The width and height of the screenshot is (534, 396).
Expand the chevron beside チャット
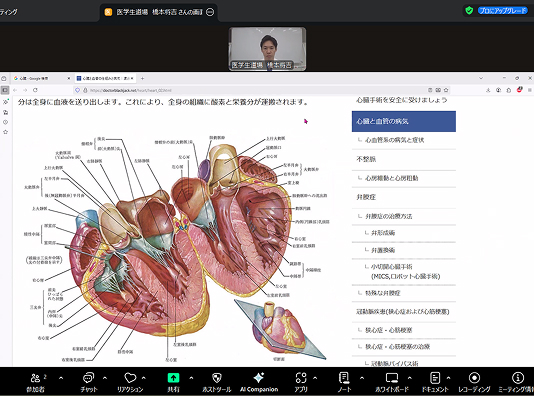coord(105,378)
